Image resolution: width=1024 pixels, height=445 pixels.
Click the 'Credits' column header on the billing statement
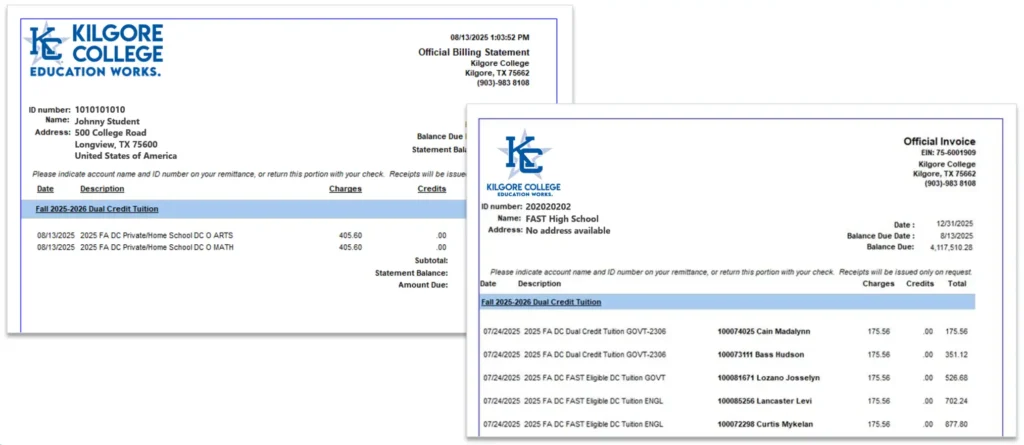tap(432, 189)
